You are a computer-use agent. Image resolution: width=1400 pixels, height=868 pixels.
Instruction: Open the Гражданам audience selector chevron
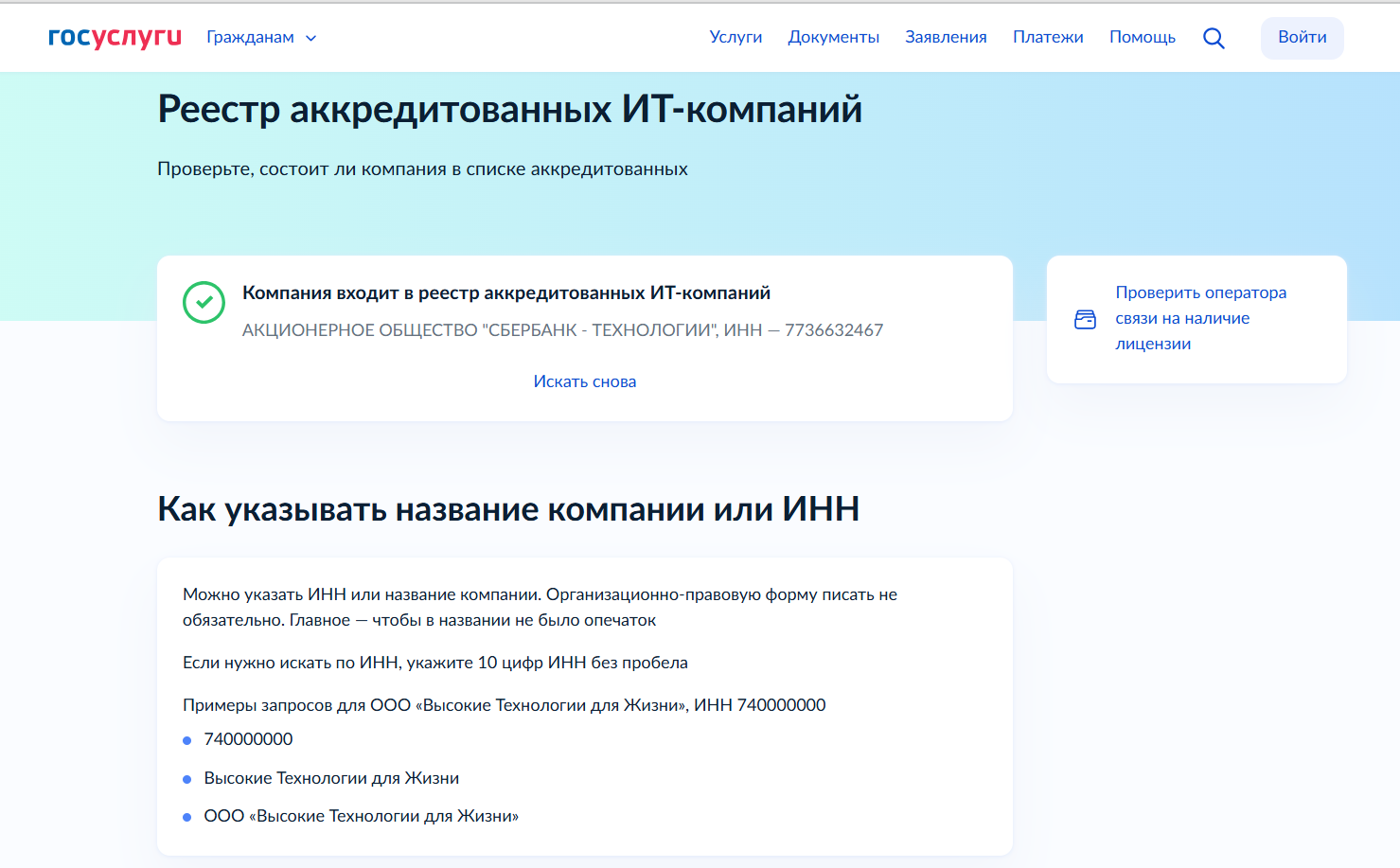[310, 38]
